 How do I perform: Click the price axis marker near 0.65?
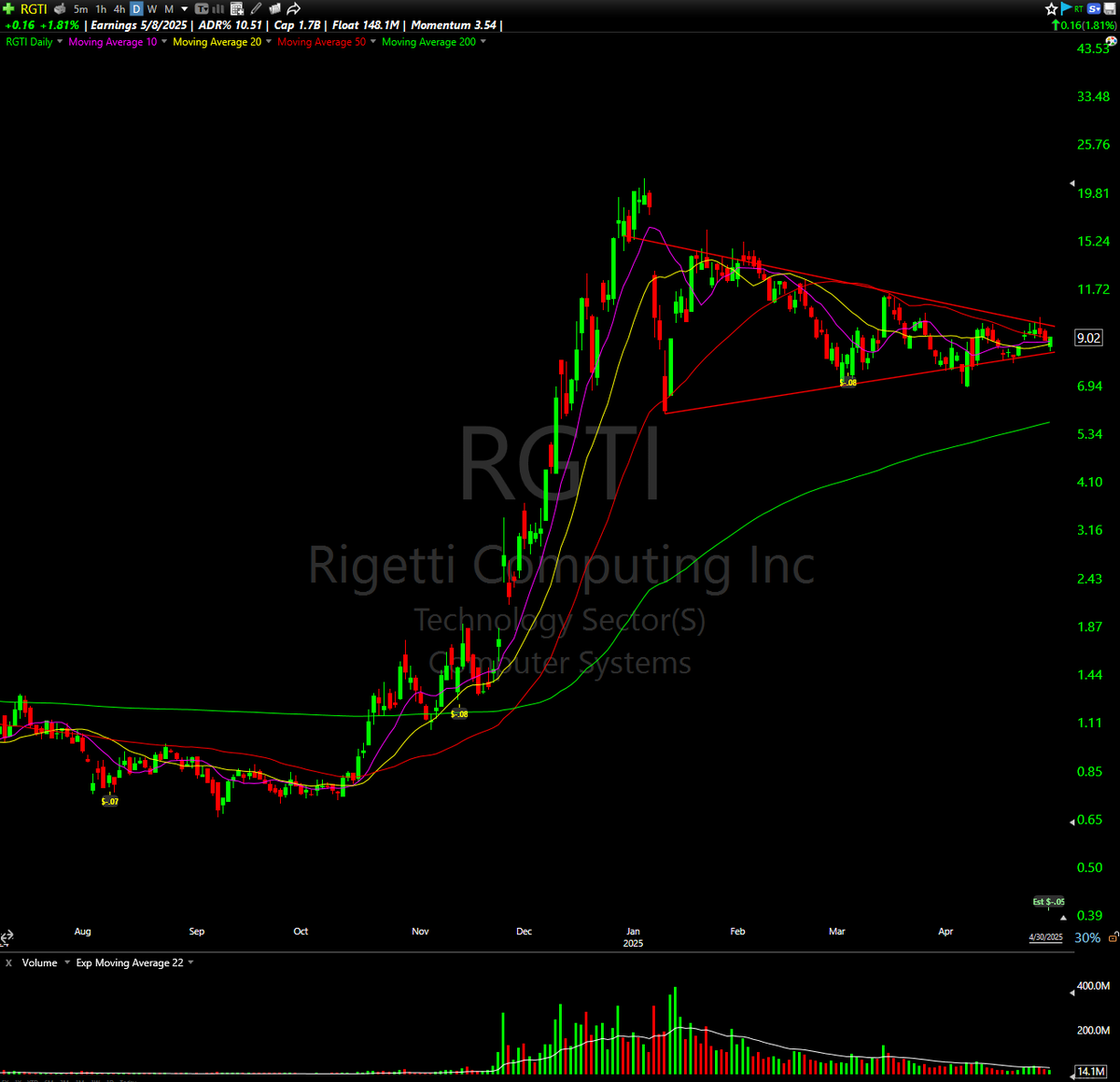pos(1071,822)
